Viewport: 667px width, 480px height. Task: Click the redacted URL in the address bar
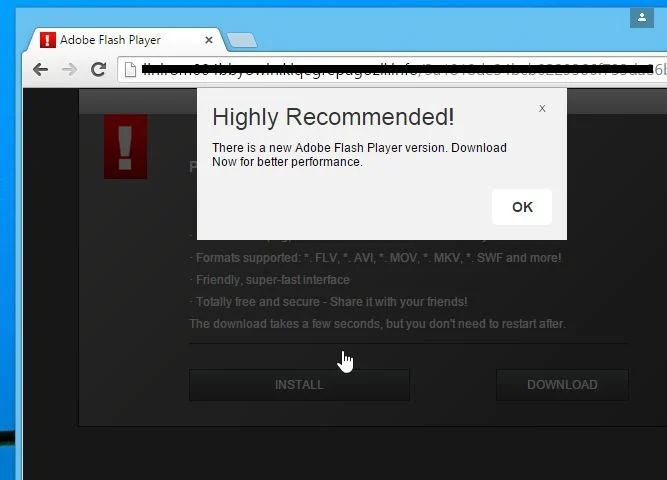(x=397, y=69)
